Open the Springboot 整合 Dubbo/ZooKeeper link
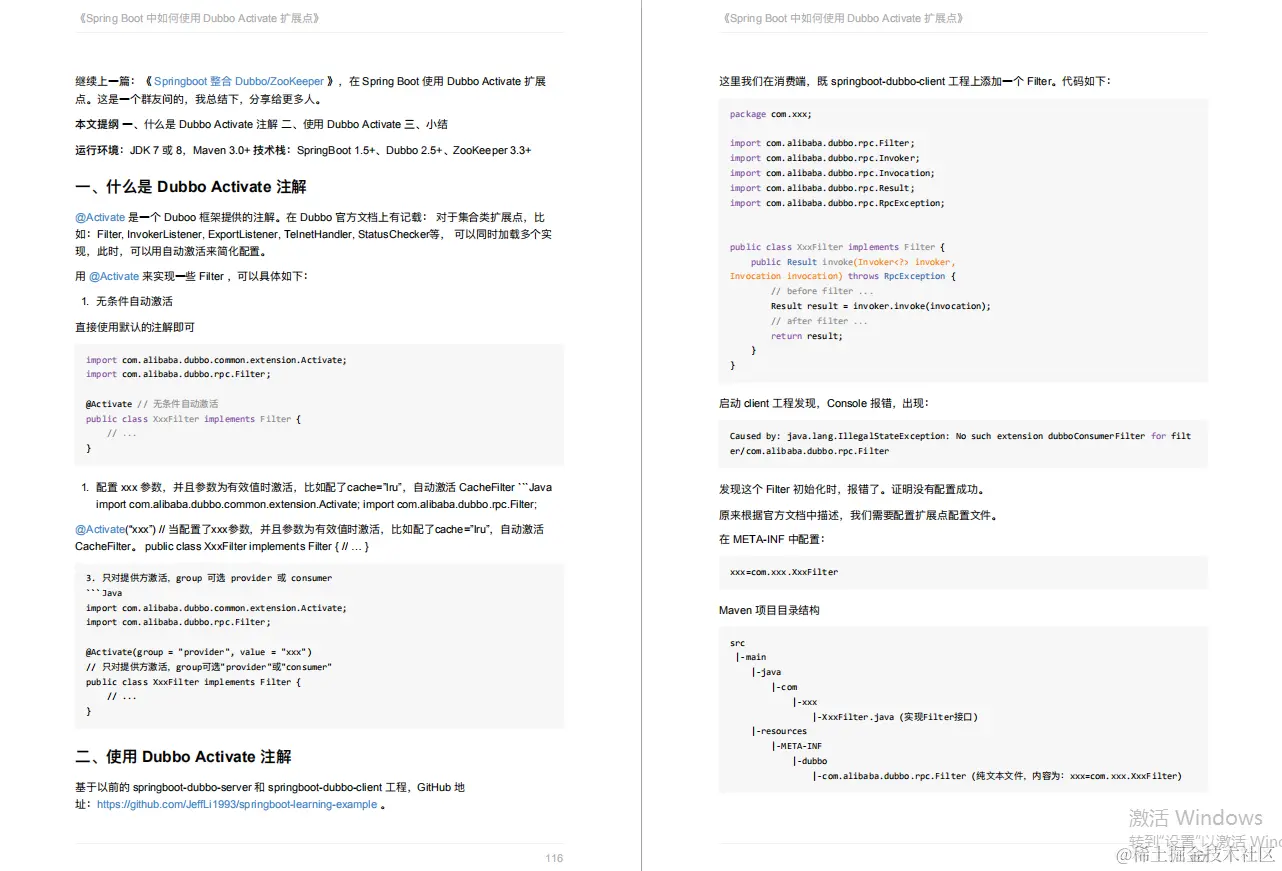Screen dimensions: 1282x871 (x=239, y=81)
